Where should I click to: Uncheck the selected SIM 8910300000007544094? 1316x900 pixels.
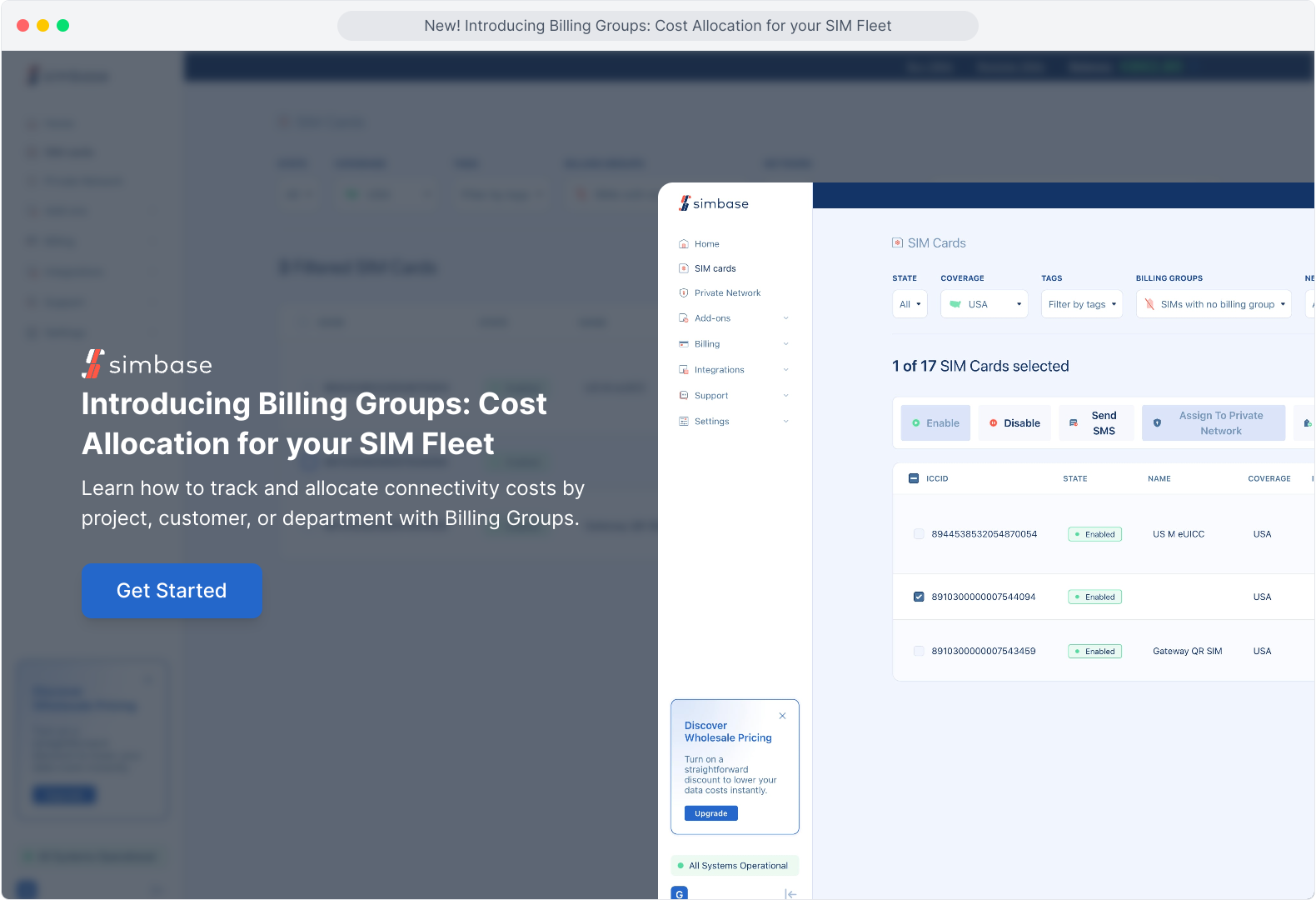tap(919, 597)
